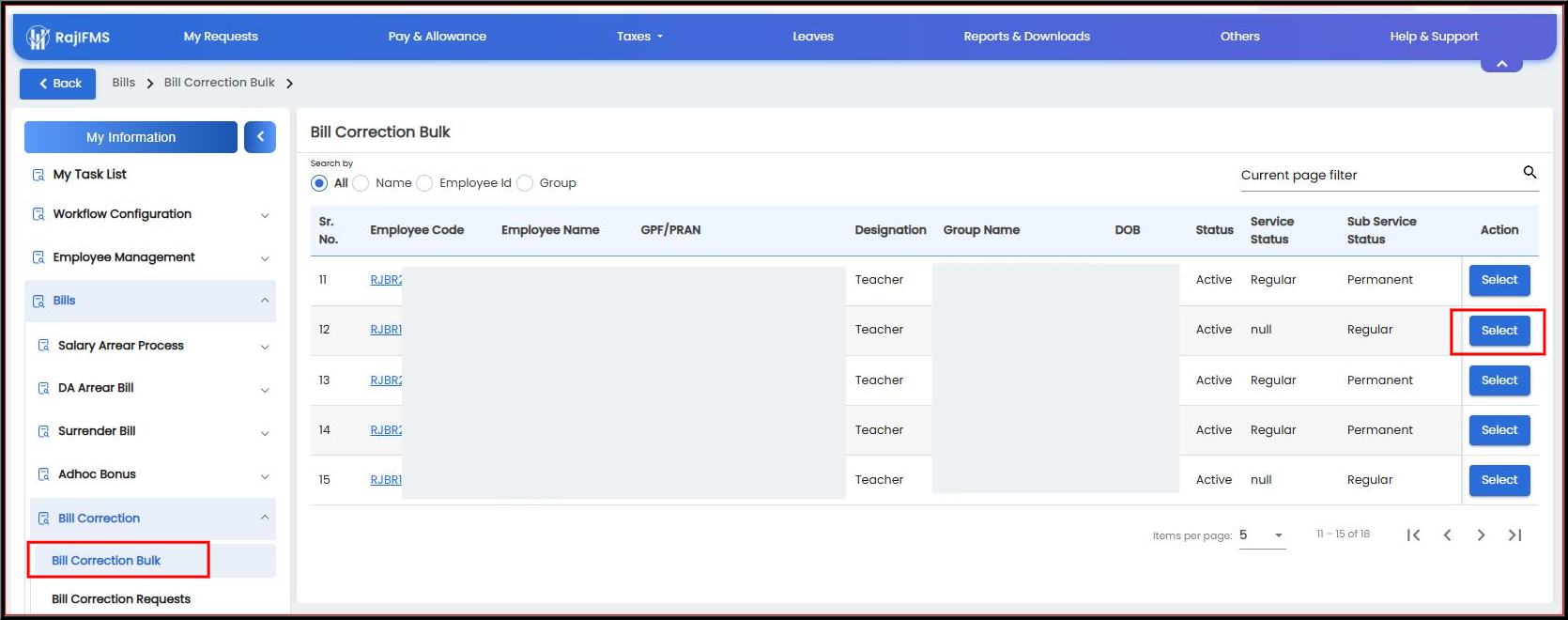Select the Employee Id radio button

[x=424, y=183]
